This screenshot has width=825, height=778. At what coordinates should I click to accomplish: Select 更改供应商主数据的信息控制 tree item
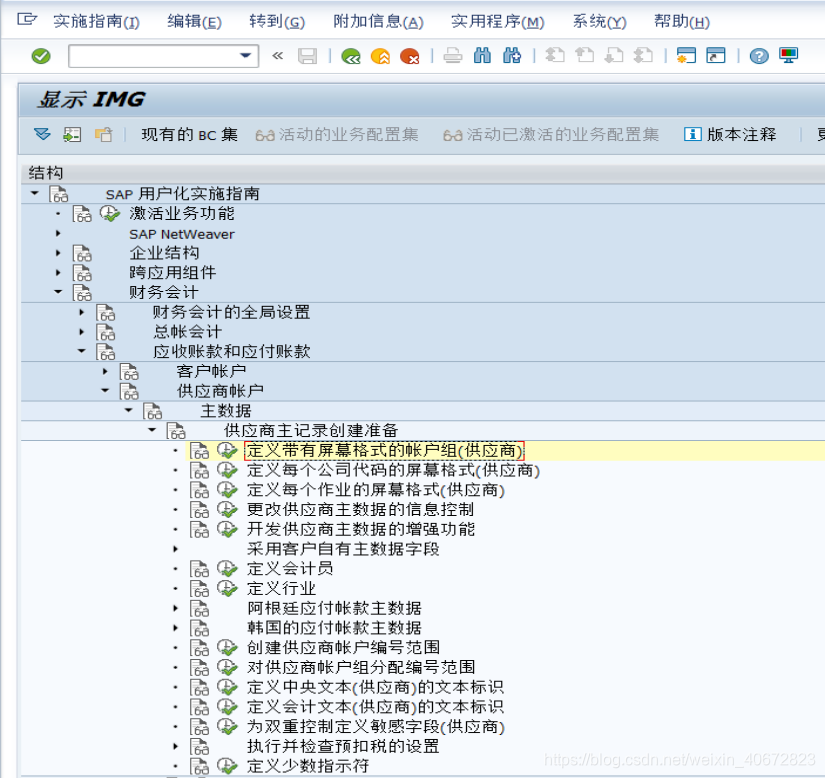360,509
